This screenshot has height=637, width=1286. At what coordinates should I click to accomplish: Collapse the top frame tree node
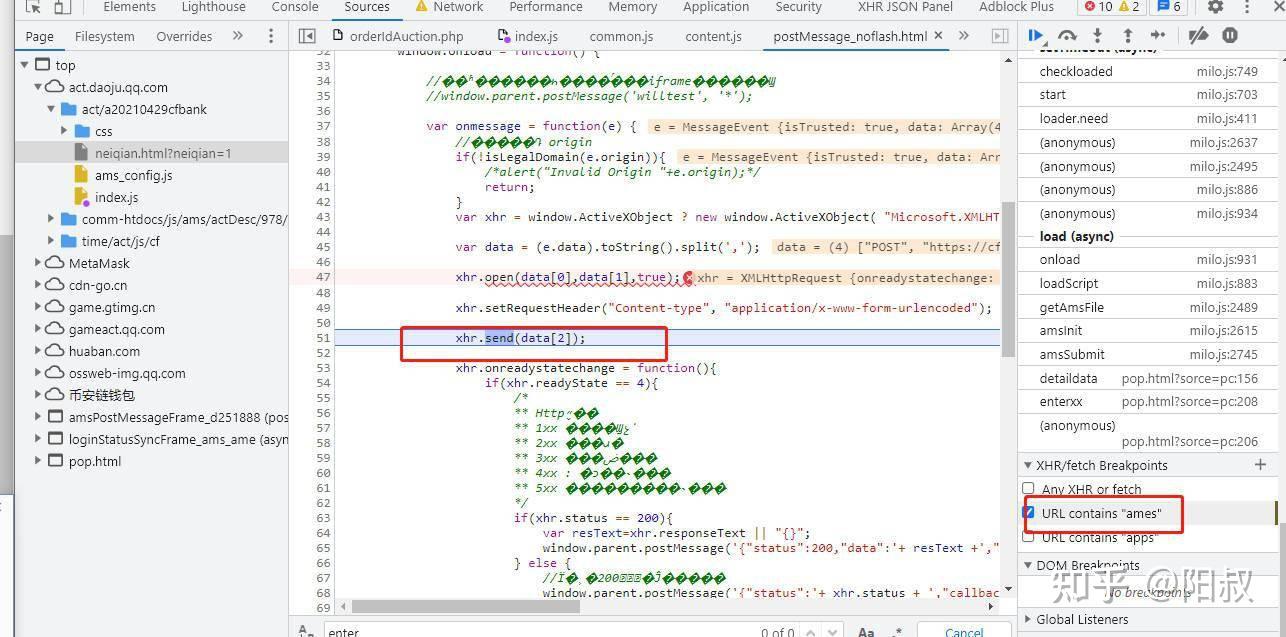tap(26, 65)
